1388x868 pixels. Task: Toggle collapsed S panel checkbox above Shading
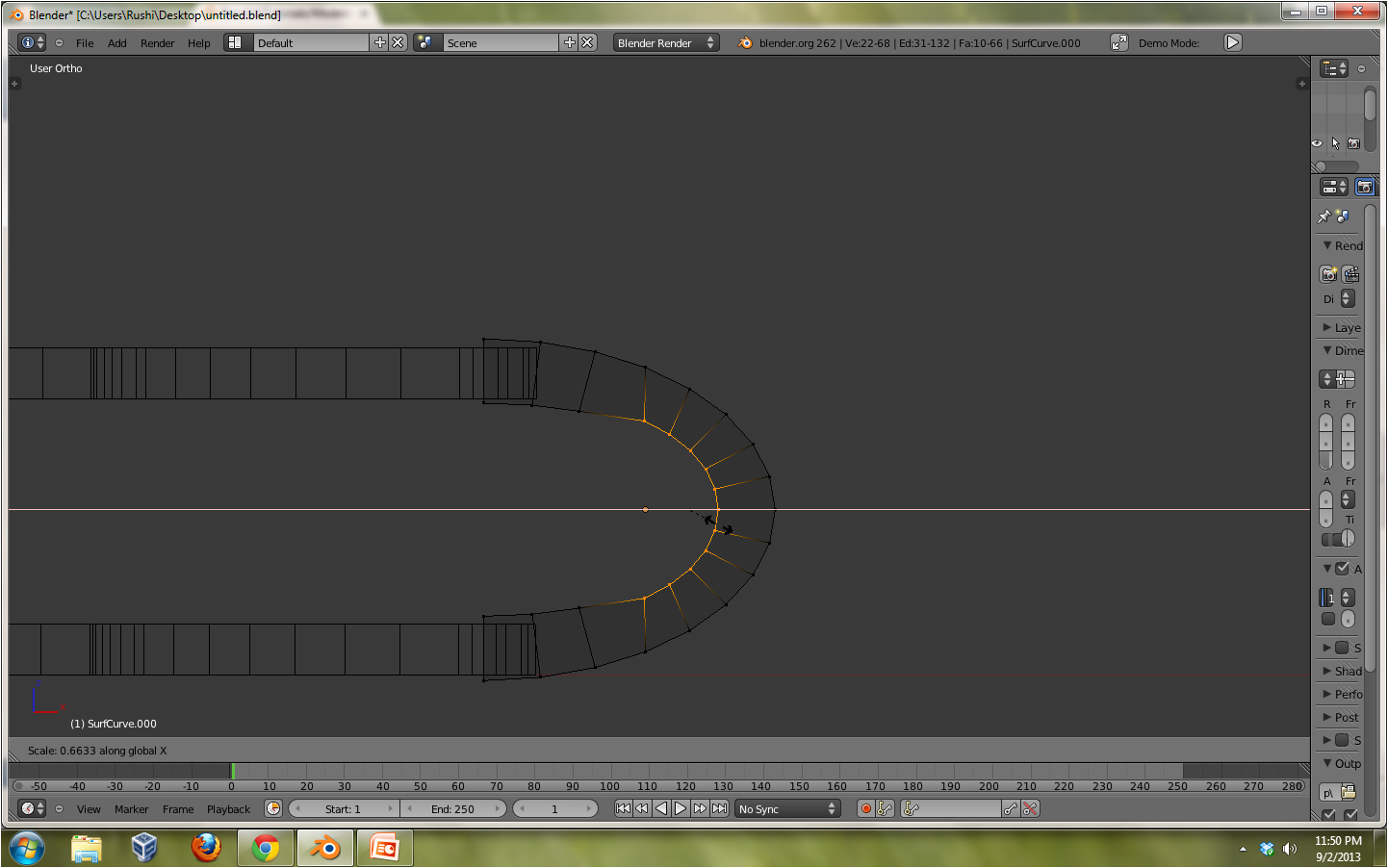point(1342,648)
